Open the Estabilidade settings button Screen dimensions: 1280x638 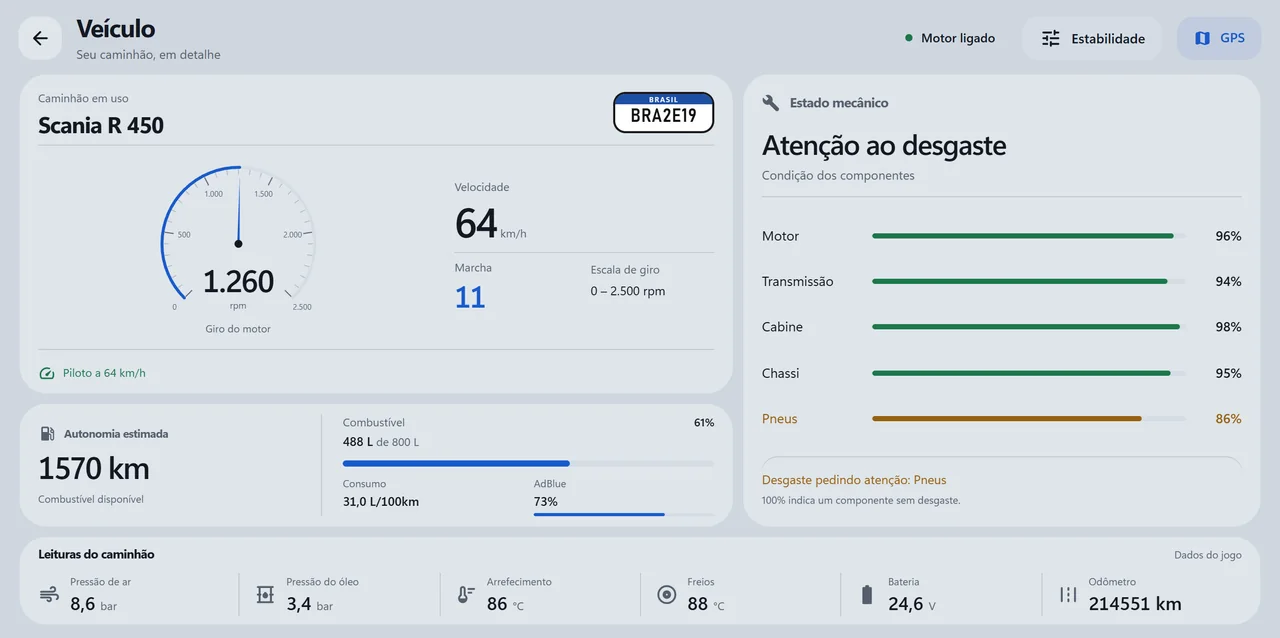point(1092,38)
